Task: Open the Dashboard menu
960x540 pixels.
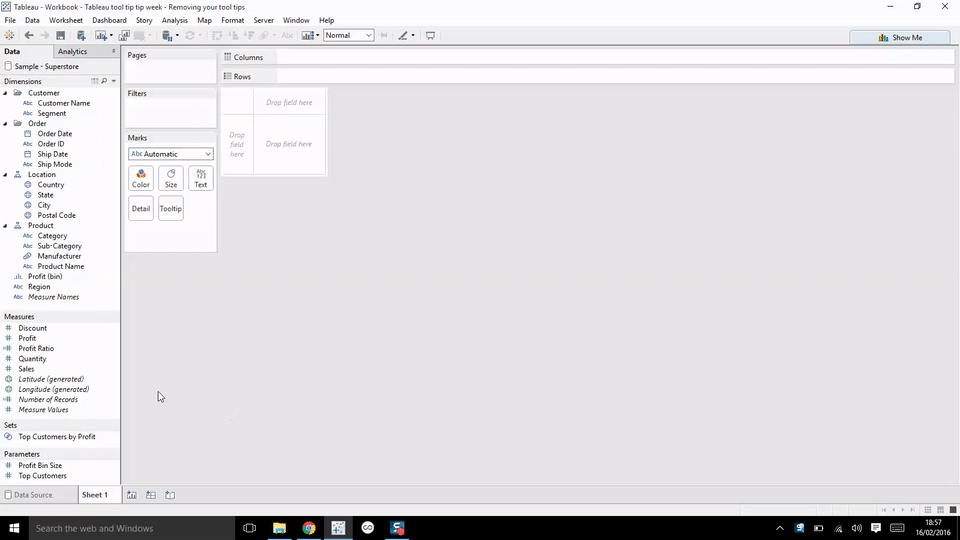Action: pyautogui.click(x=109, y=20)
